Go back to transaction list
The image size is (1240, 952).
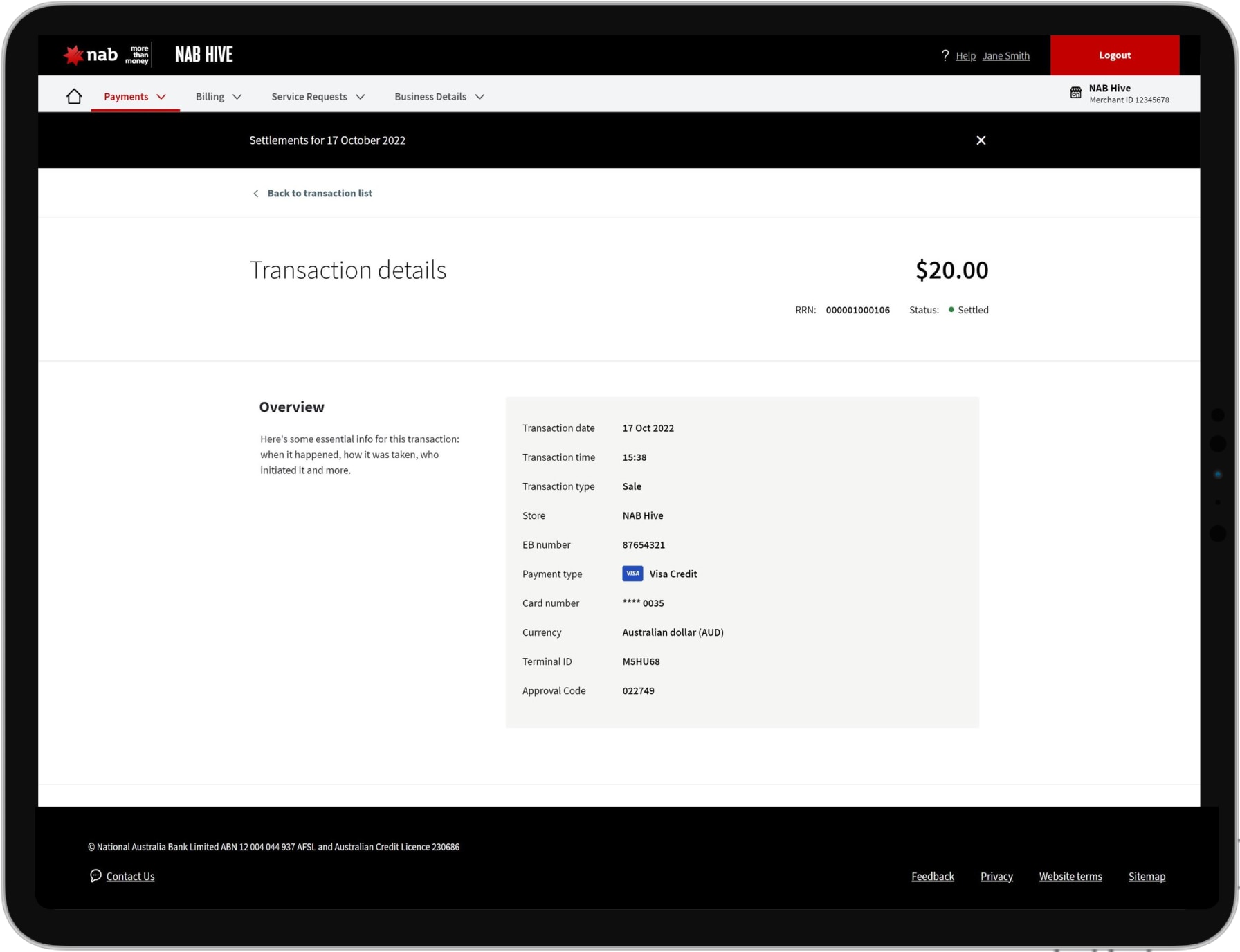pos(319,194)
